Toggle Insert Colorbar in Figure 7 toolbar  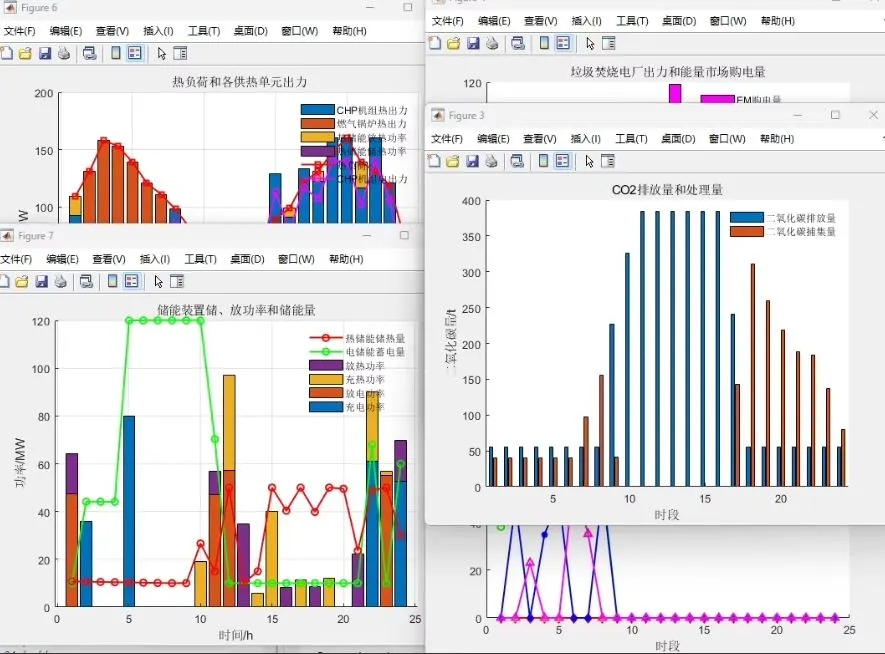[112, 282]
